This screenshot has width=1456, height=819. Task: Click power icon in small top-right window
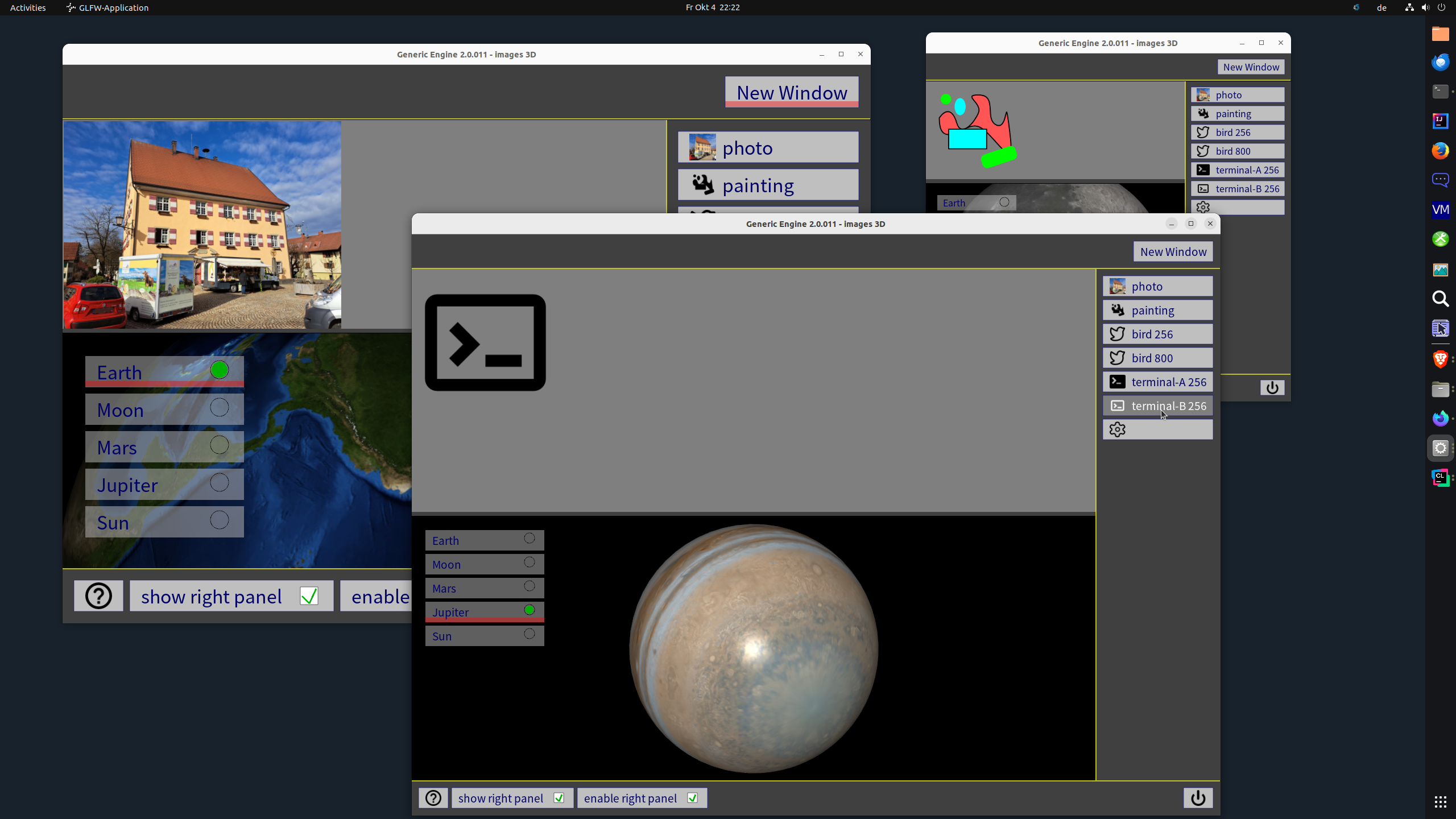[x=1272, y=388]
